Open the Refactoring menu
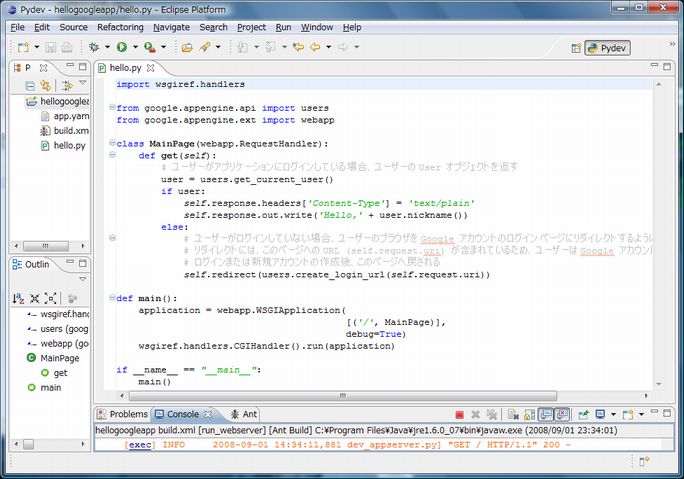This screenshot has height=479, width=684. (120, 27)
